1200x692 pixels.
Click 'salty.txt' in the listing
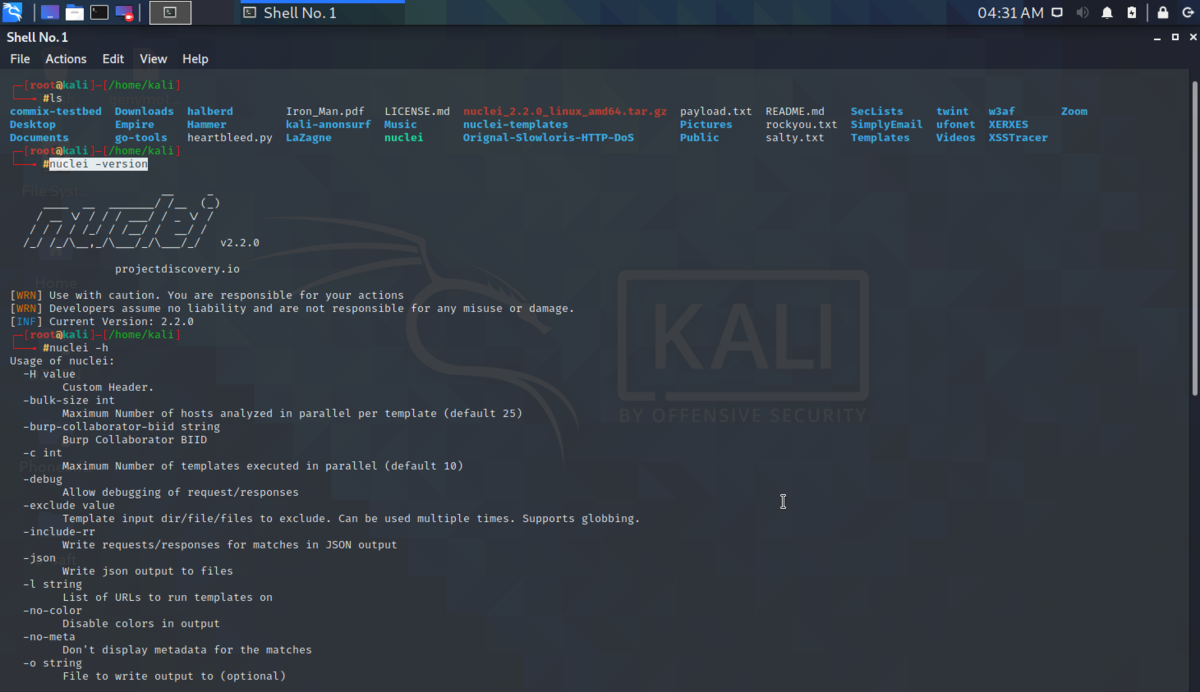tap(795, 137)
